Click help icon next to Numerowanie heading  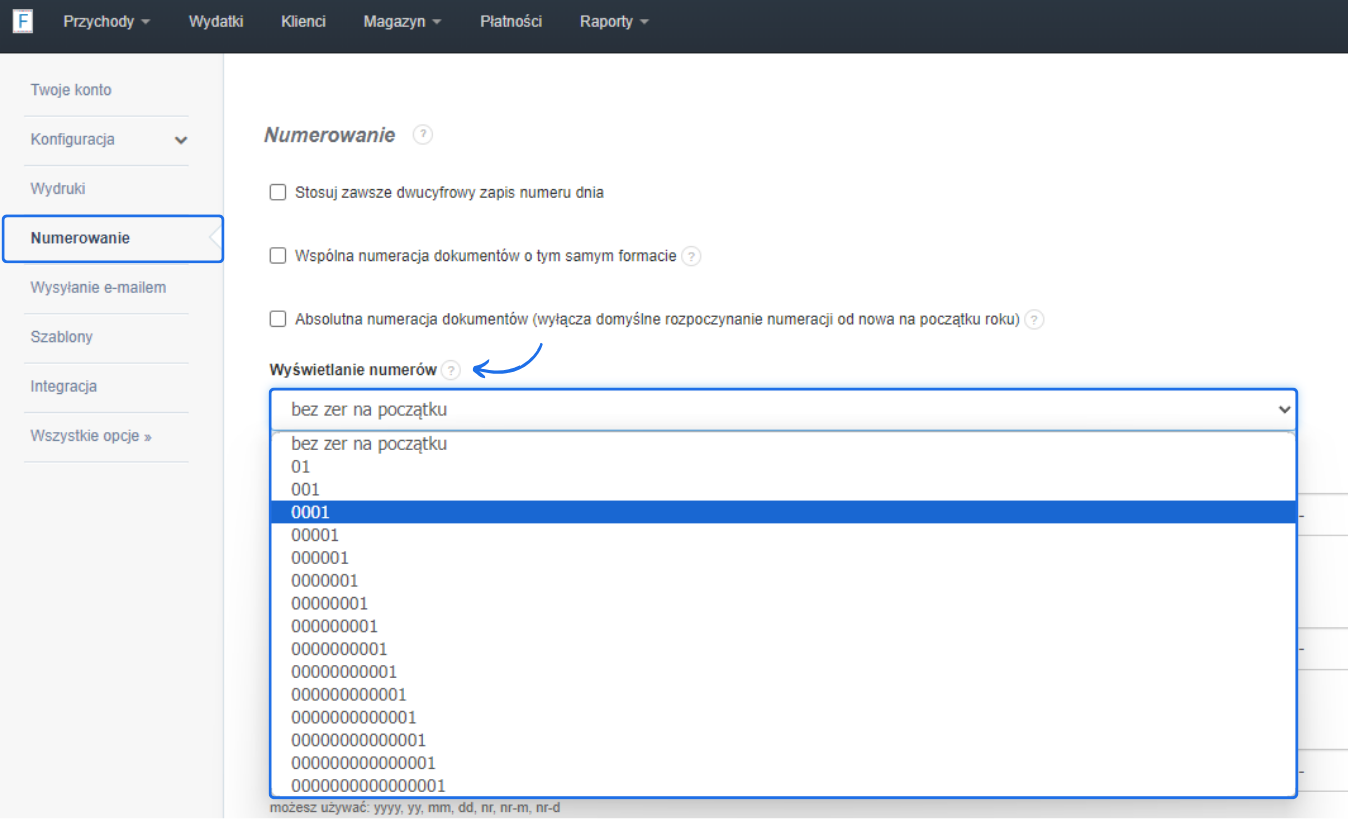pyautogui.click(x=423, y=135)
